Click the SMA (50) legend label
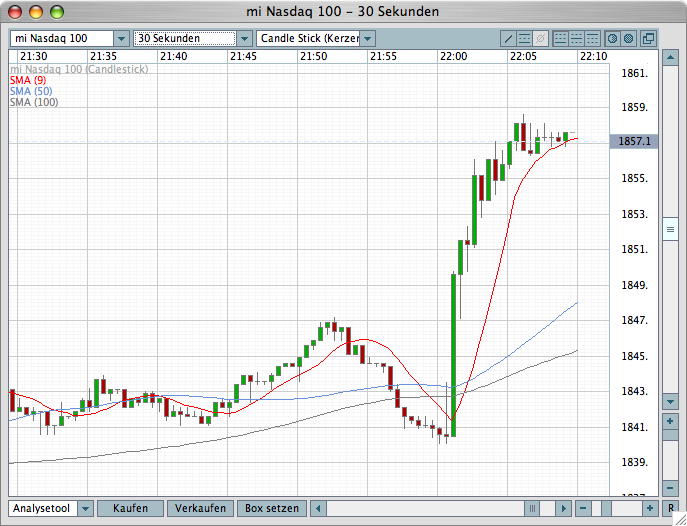Viewport: 687px width, 526px height. click(x=31, y=91)
